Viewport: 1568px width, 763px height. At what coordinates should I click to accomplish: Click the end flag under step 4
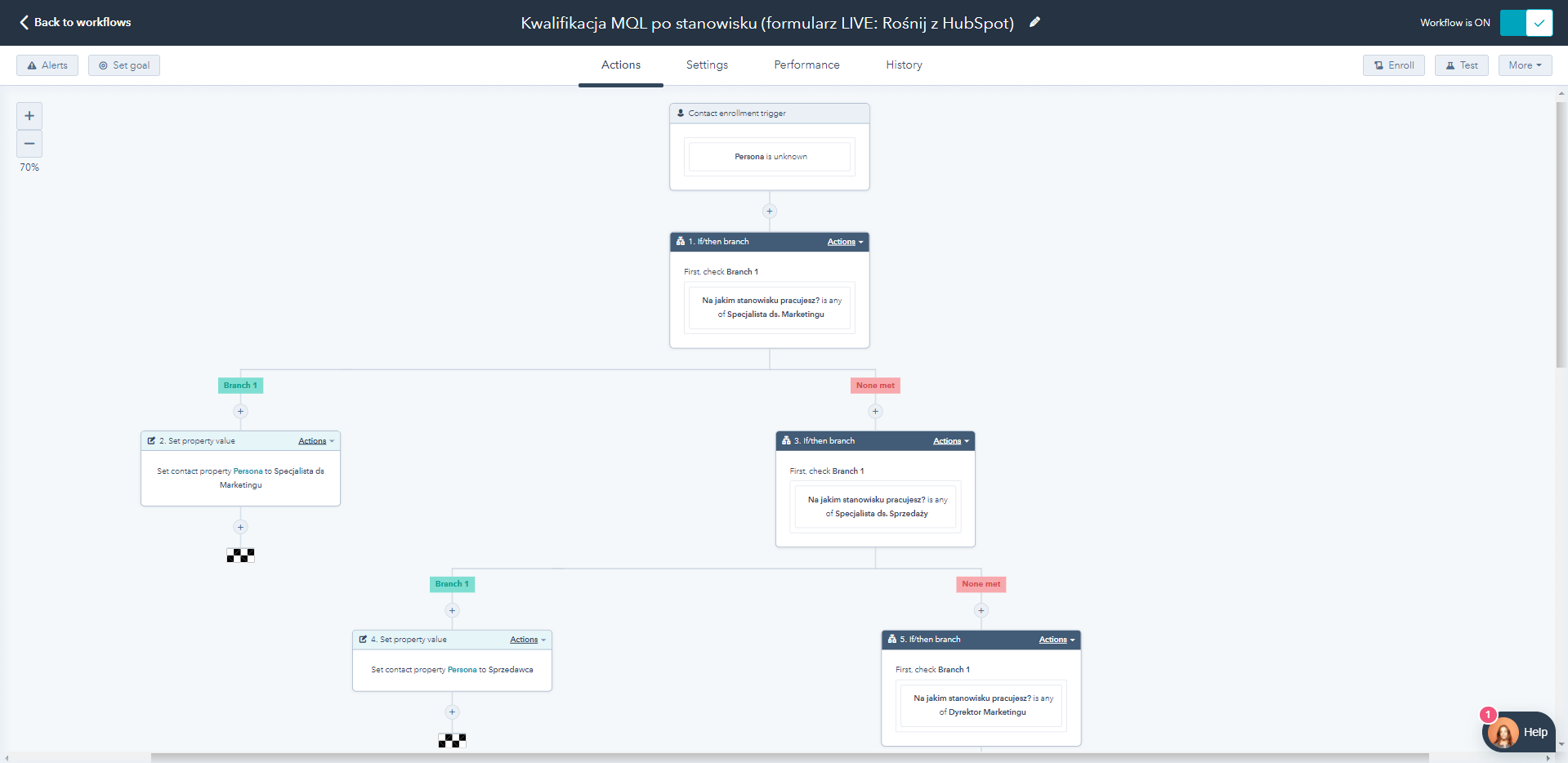[452, 741]
